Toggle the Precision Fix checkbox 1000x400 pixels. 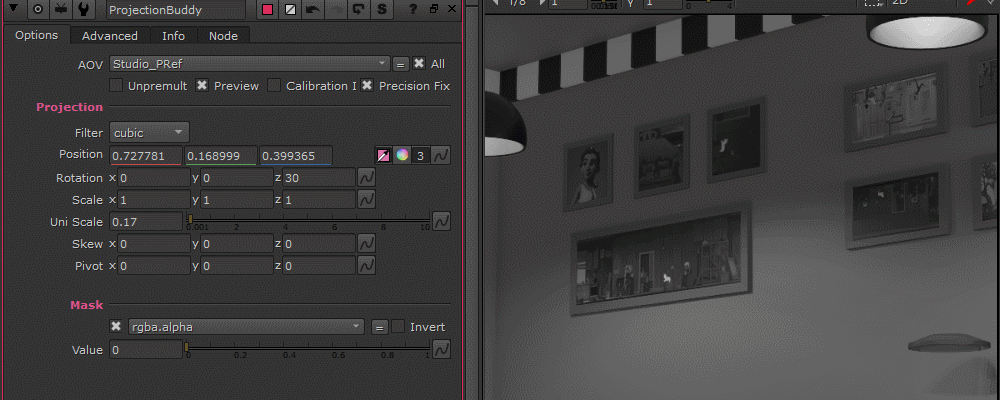367,85
